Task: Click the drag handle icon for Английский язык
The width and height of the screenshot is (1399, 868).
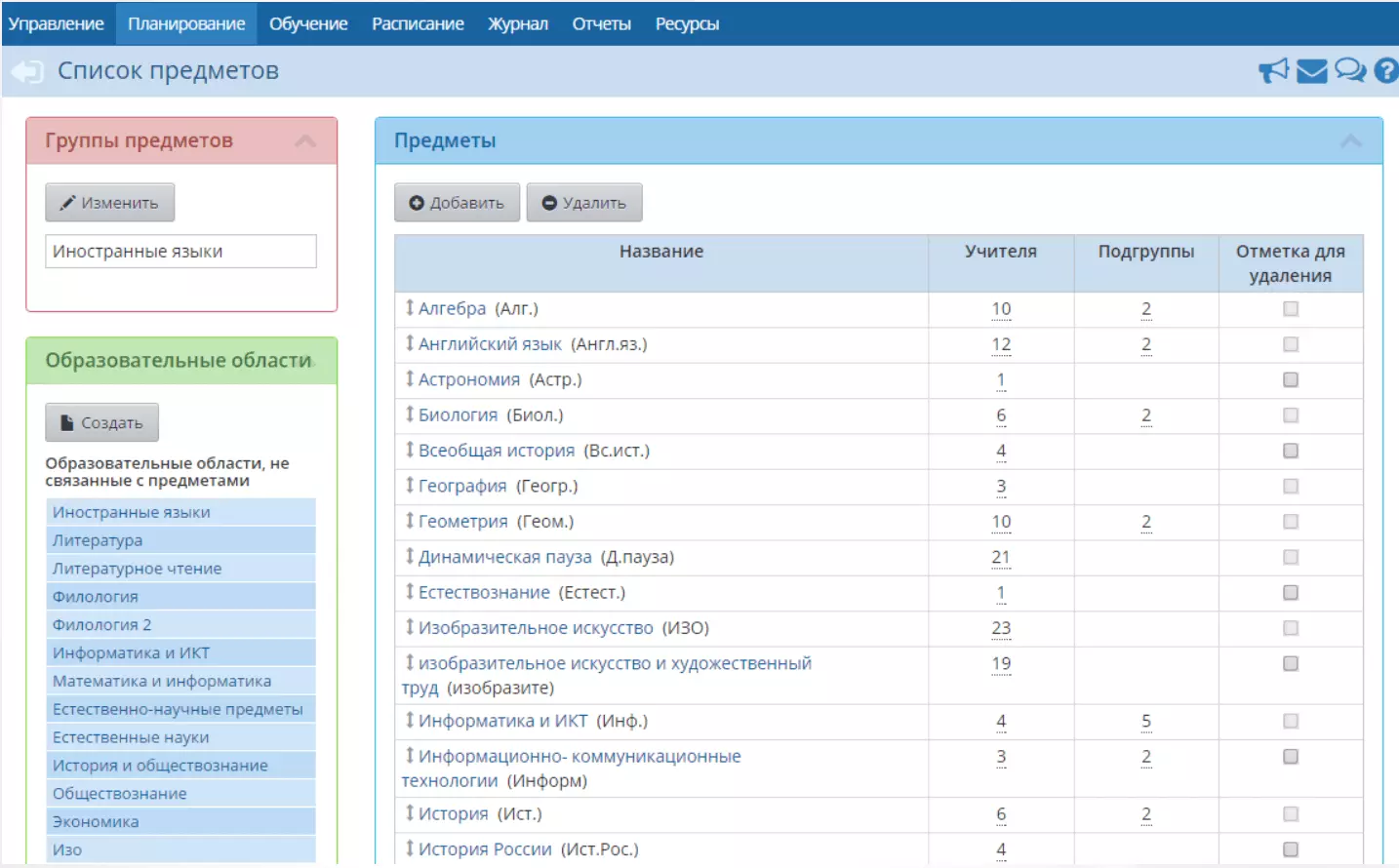Action: pos(410,343)
